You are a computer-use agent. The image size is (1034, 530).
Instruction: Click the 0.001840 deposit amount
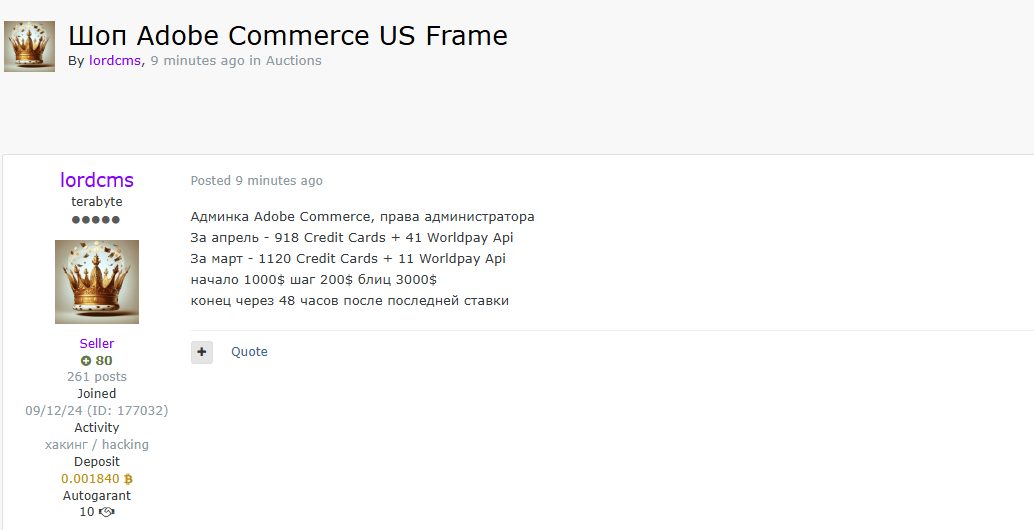(x=90, y=479)
